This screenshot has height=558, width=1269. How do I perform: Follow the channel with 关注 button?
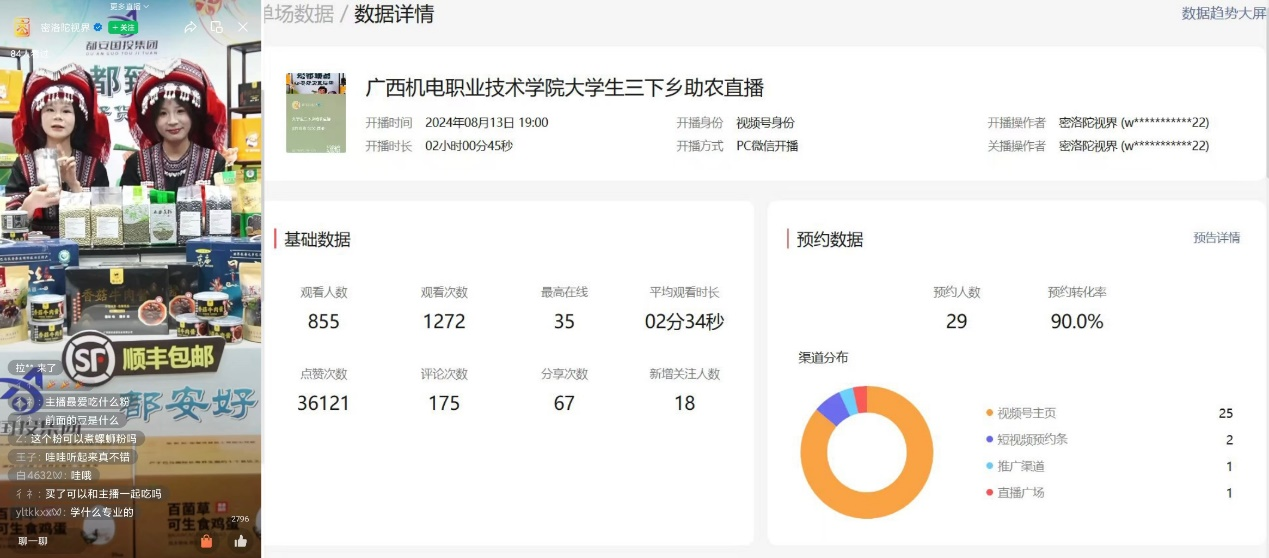(x=123, y=28)
